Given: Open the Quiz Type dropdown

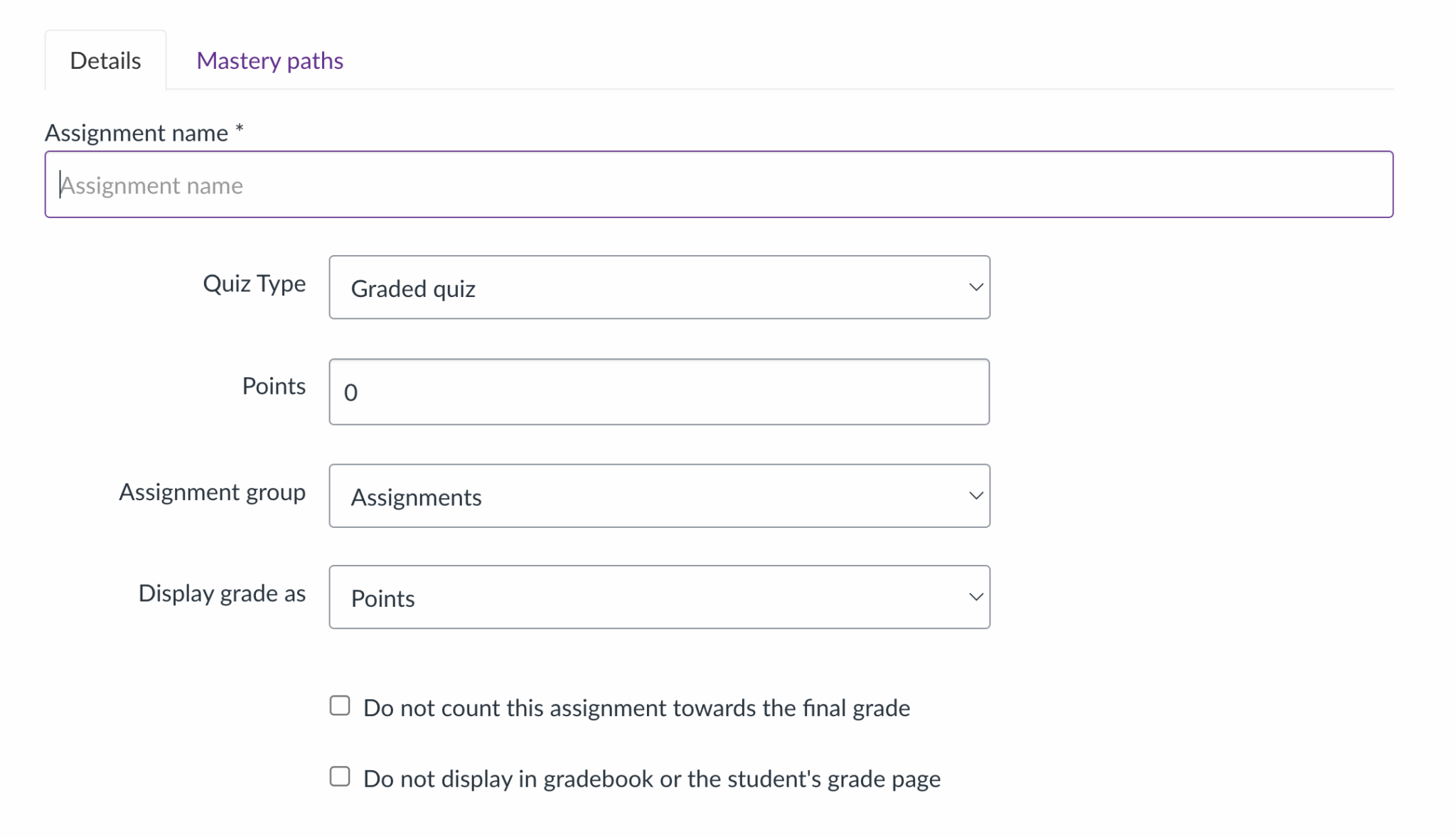Looking at the screenshot, I should pyautogui.click(x=659, y=288).
